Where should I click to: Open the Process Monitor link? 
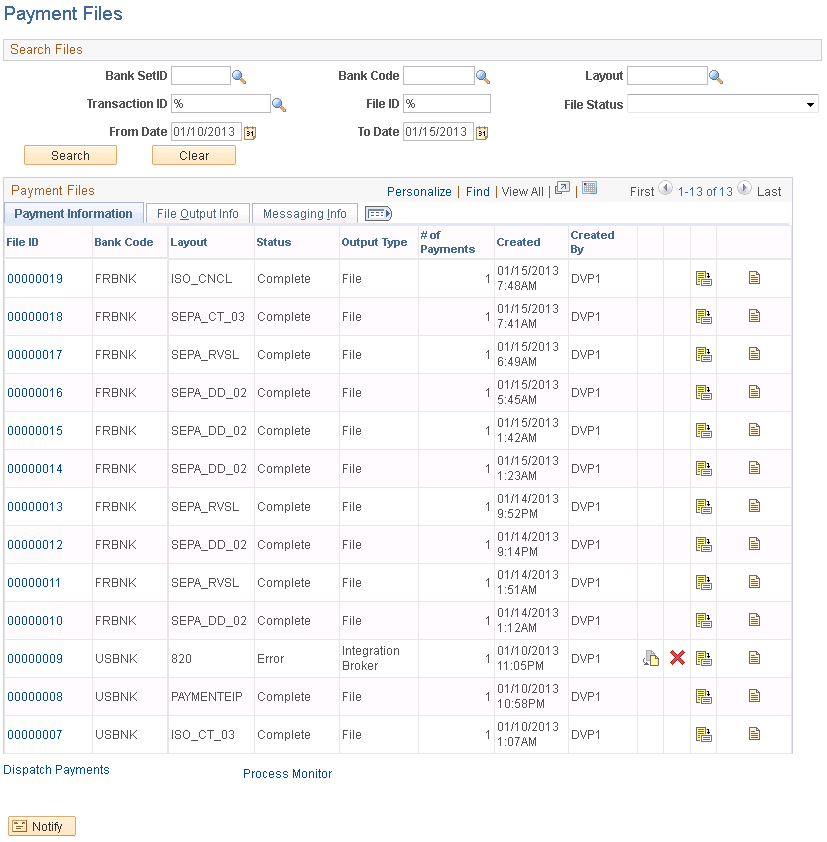(287, 773)
